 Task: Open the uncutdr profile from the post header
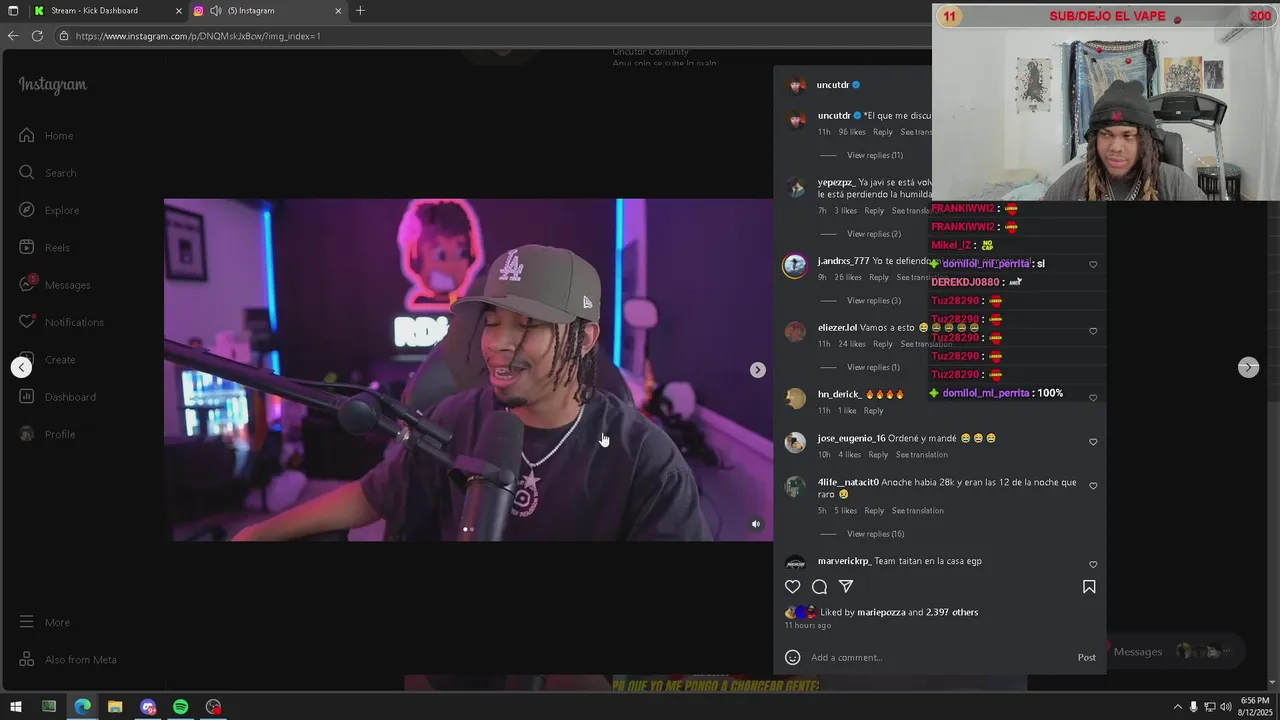click(x=832, y=85)
